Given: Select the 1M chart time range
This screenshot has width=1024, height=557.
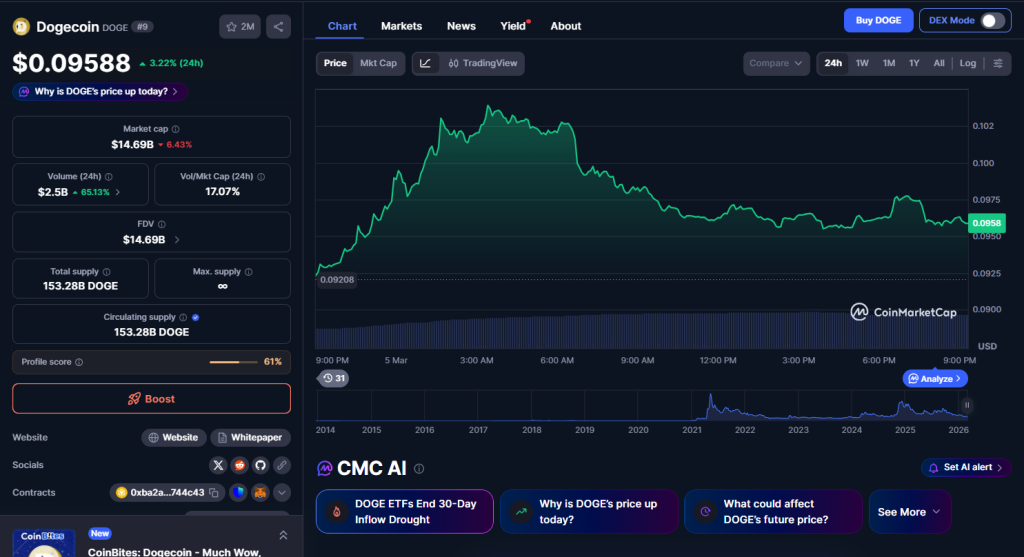Looking at the screenshot, I should [x=888, y=63].
